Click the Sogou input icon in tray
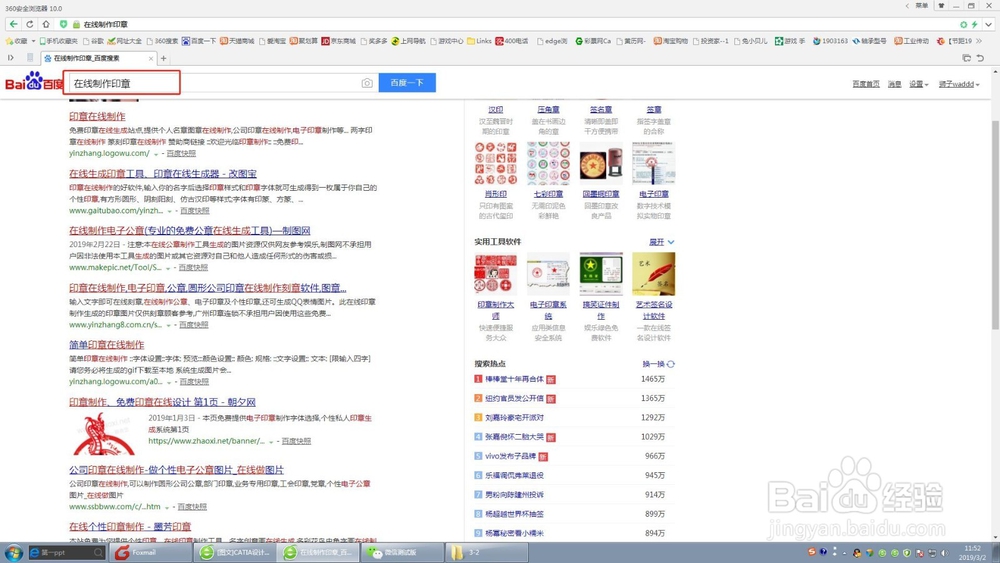This screenshot has width=1000, height=563. click(811, 552)
